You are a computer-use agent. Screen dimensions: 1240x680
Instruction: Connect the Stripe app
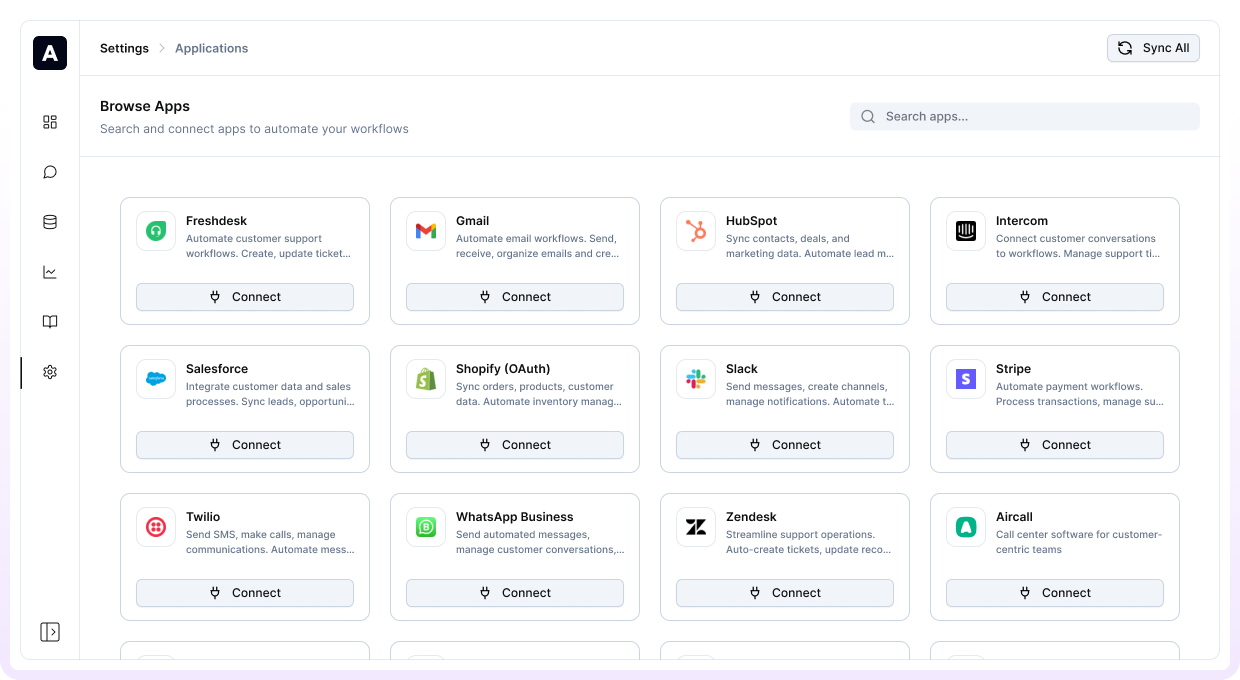(1055, 445)
